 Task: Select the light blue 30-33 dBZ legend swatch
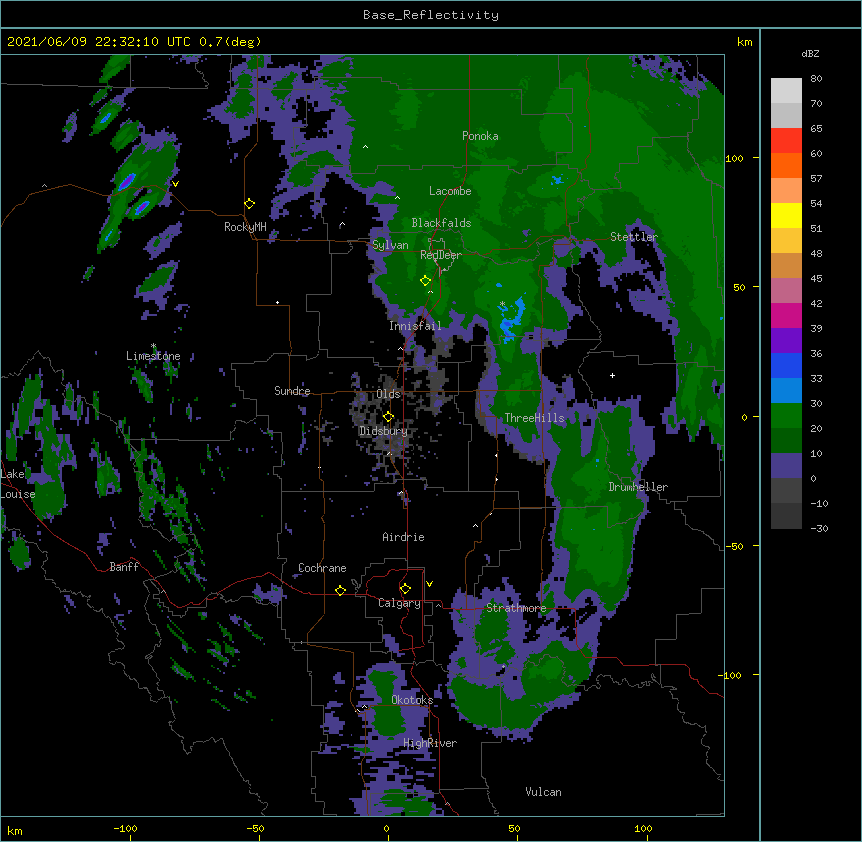[786, 391]
